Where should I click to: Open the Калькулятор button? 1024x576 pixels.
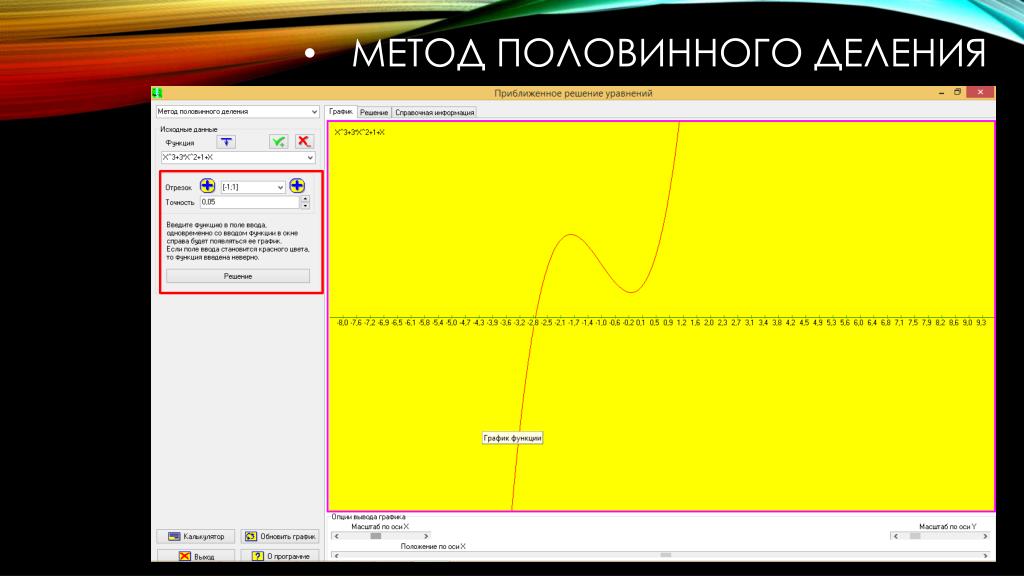click(196, 536)
